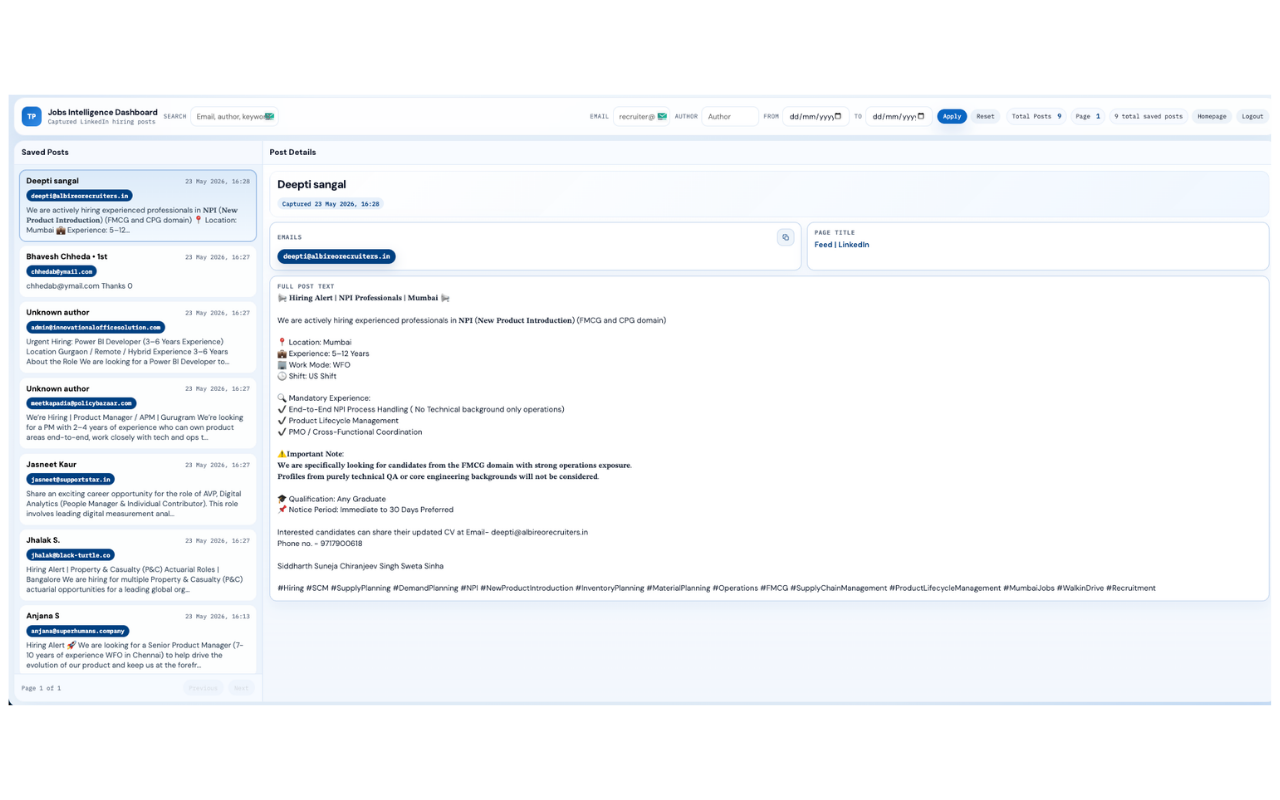
Task: Click the Saved Posts panel header
Action: click(45, 152)
